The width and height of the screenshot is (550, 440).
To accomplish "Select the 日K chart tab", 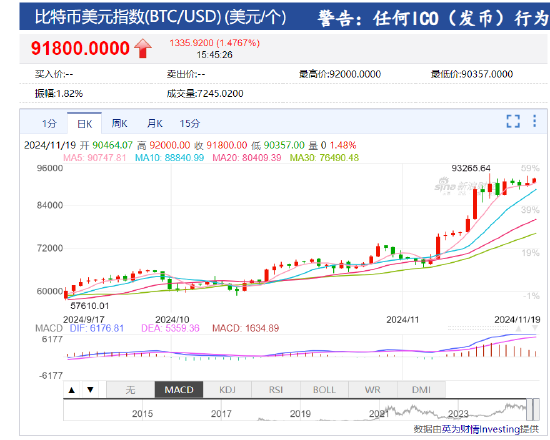I will click(x=85, y=124).
